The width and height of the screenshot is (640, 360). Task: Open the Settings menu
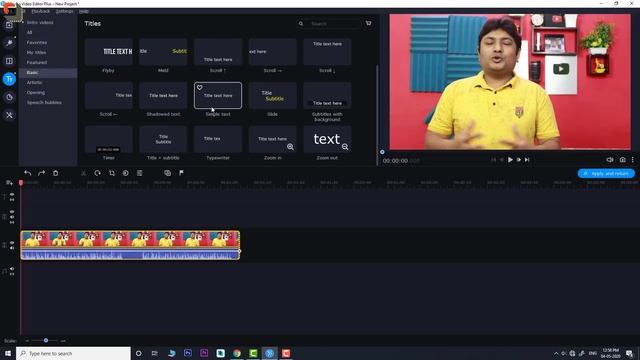point(64,11)
